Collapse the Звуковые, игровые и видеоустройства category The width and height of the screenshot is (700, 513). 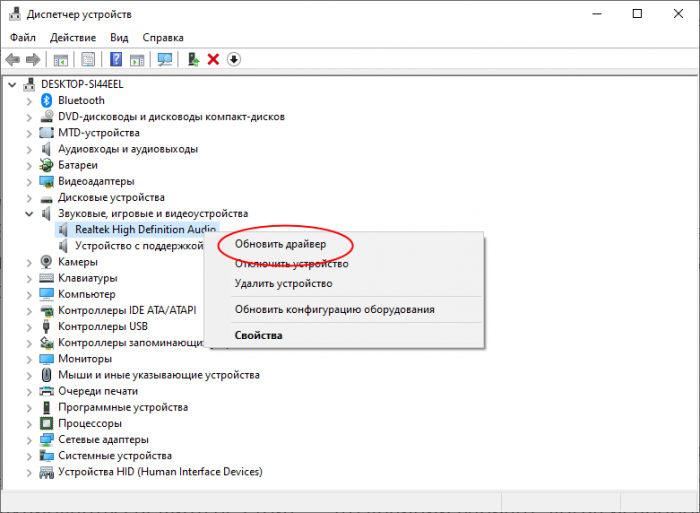click(x=29, y=214)
